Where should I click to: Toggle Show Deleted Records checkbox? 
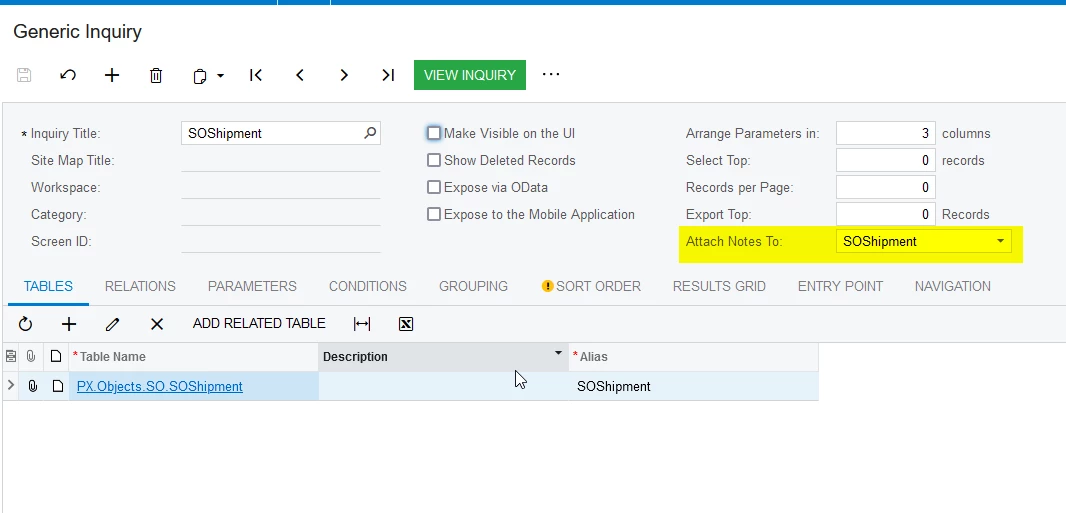point(434,160)
